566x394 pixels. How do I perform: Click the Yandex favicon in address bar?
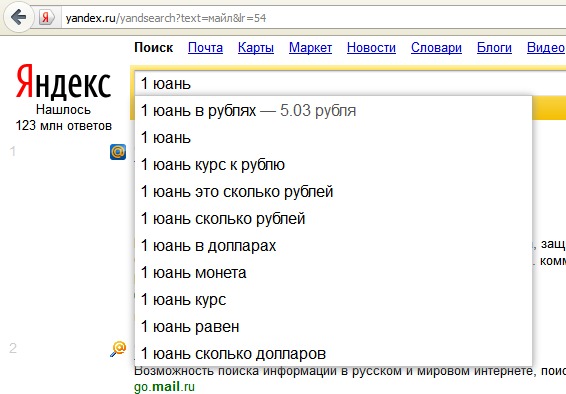pyautogui.click(x=46, y=17)
